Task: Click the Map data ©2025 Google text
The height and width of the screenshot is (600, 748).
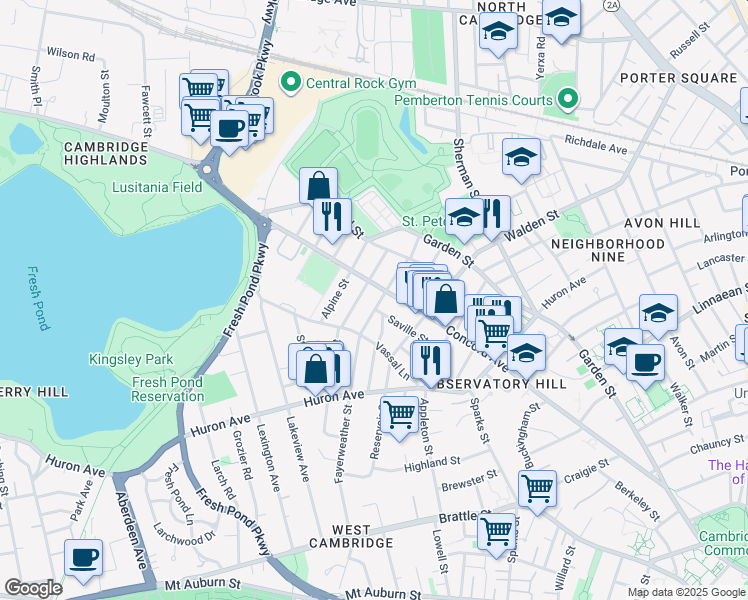Action: click(686, 593)
